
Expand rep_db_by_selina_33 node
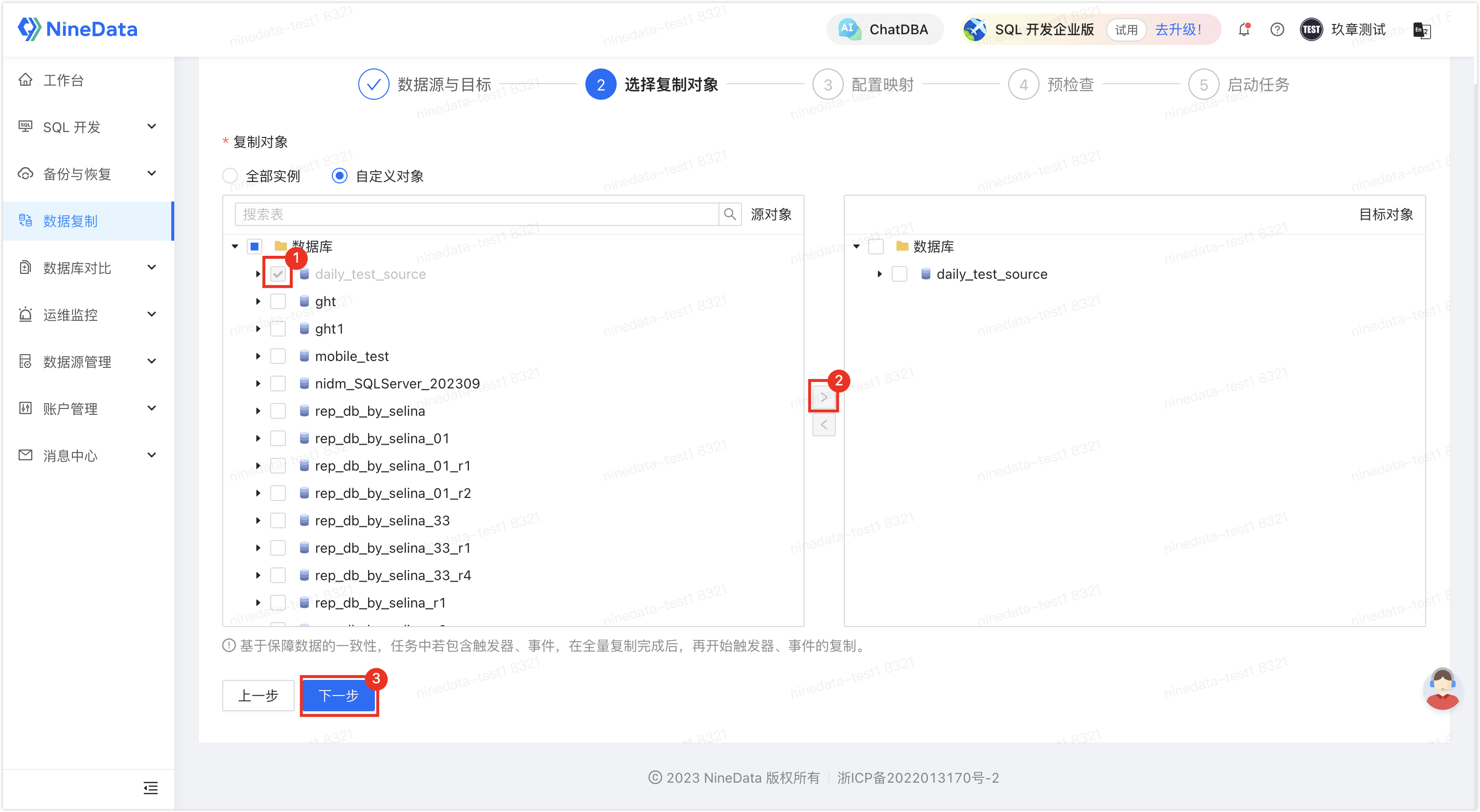click(258, 520)
